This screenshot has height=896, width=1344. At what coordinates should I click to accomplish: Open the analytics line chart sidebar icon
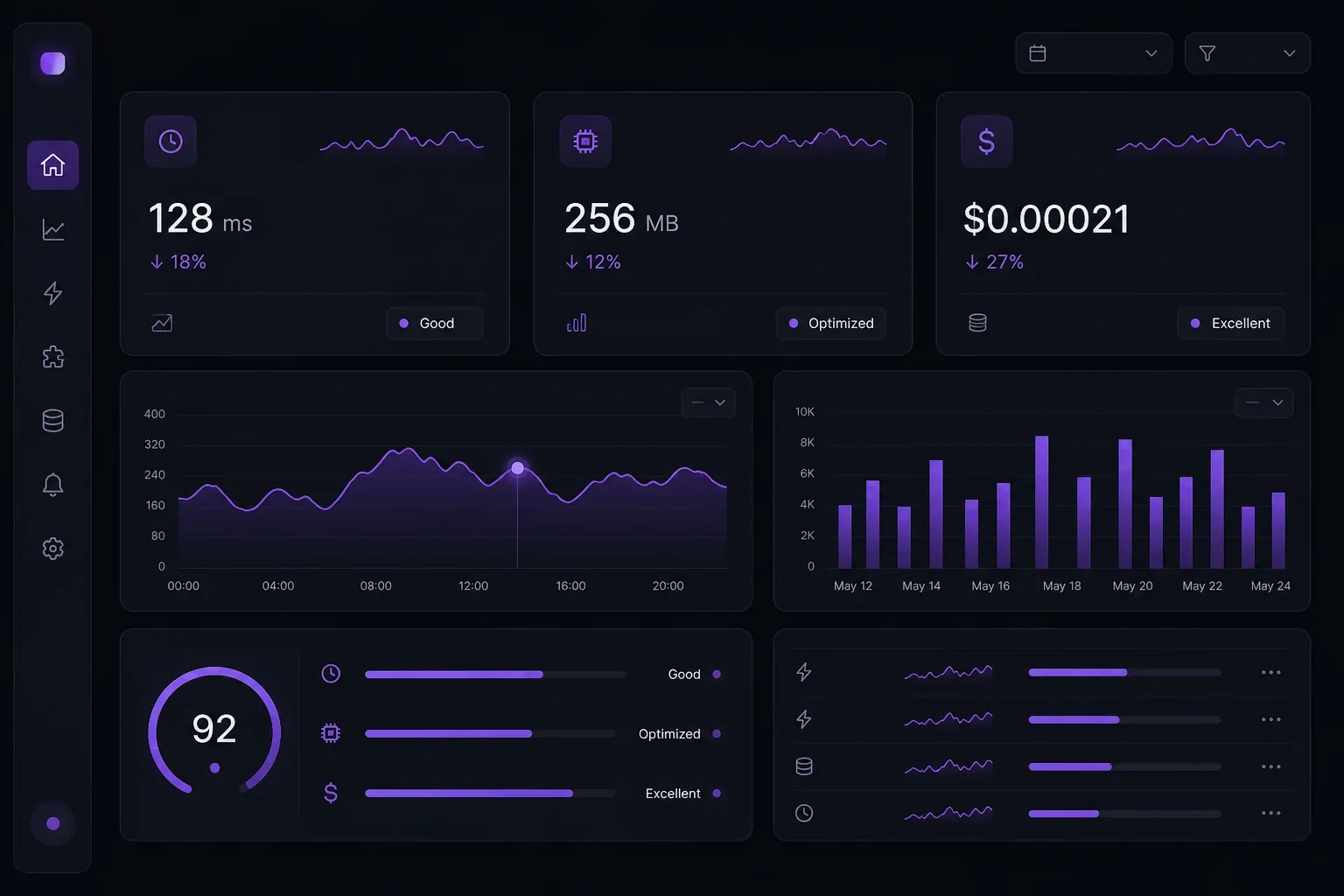(x=52, y=229)
